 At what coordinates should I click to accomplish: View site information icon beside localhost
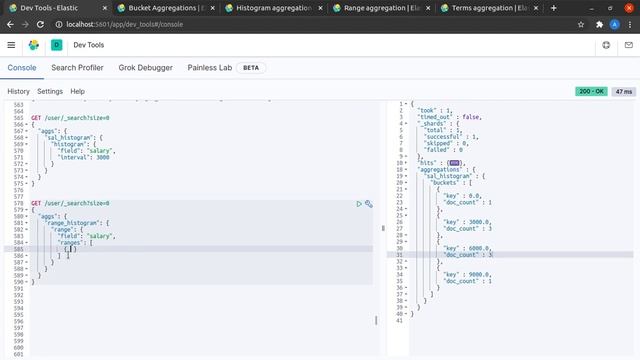[59, 24]
